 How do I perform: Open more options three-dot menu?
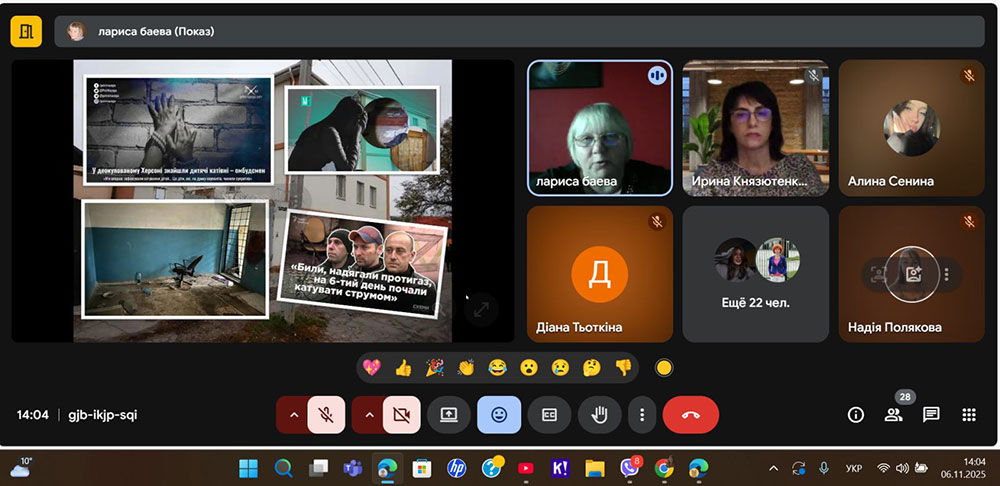pos(642,414)
